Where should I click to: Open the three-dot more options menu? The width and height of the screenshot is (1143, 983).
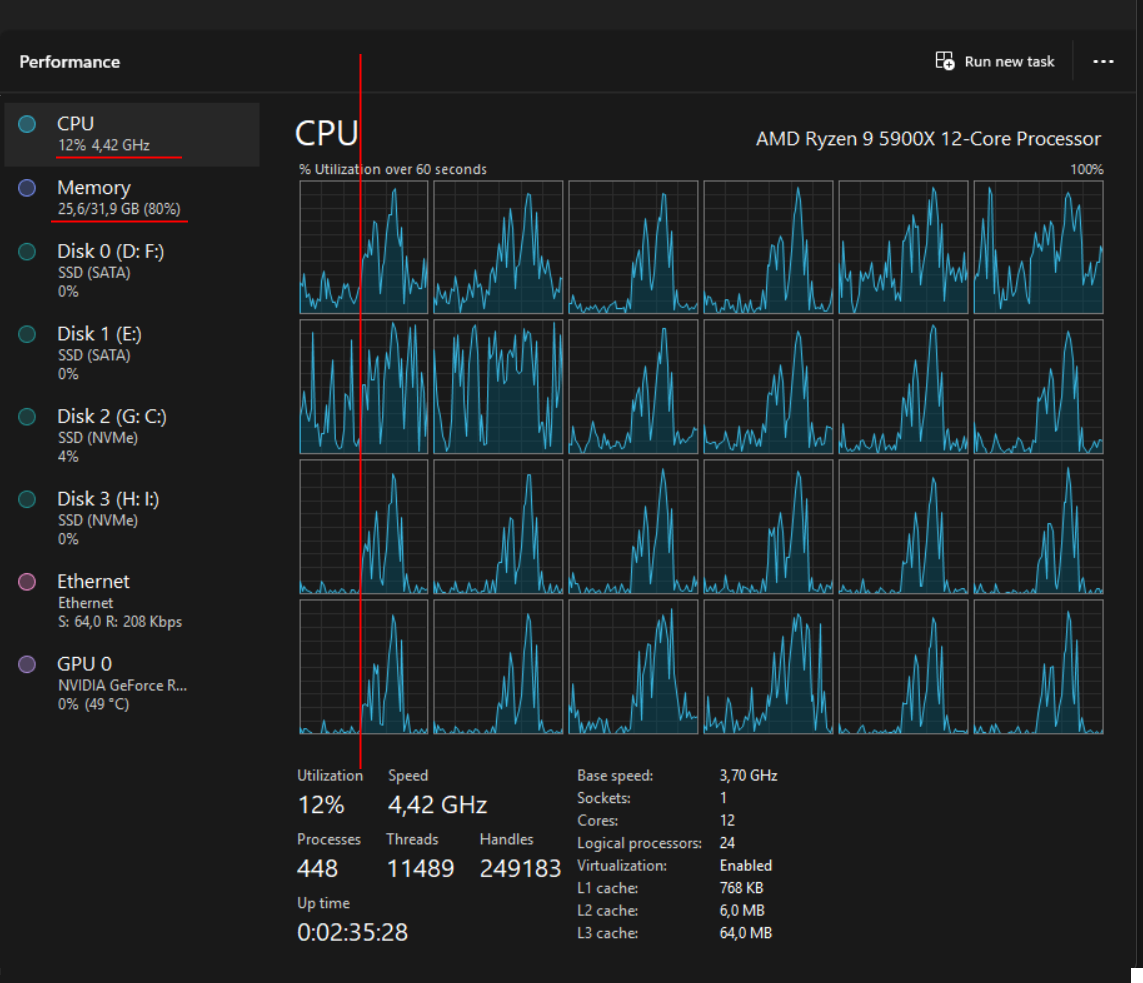coord(1103,62)
